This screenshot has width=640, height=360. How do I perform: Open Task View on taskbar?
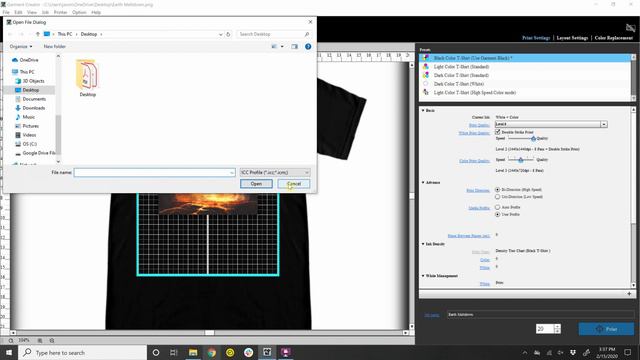point(174,352)
